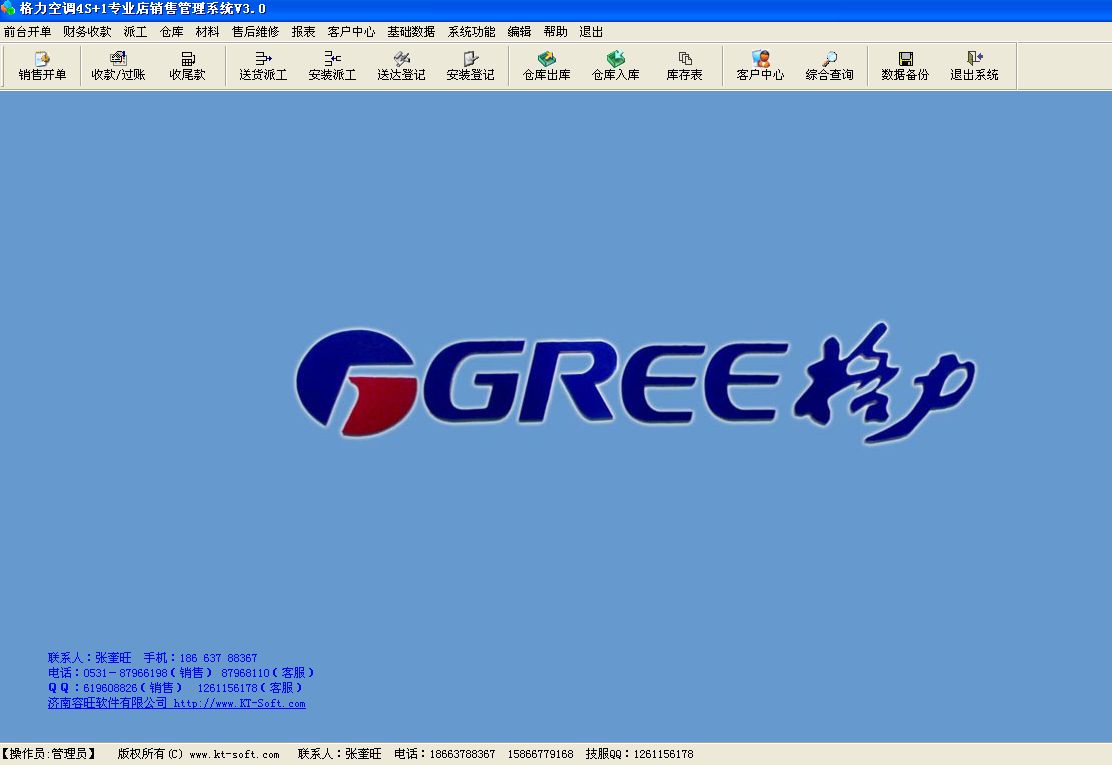
Task: Show the 库存表 inventory table
Action: point(684,67)
